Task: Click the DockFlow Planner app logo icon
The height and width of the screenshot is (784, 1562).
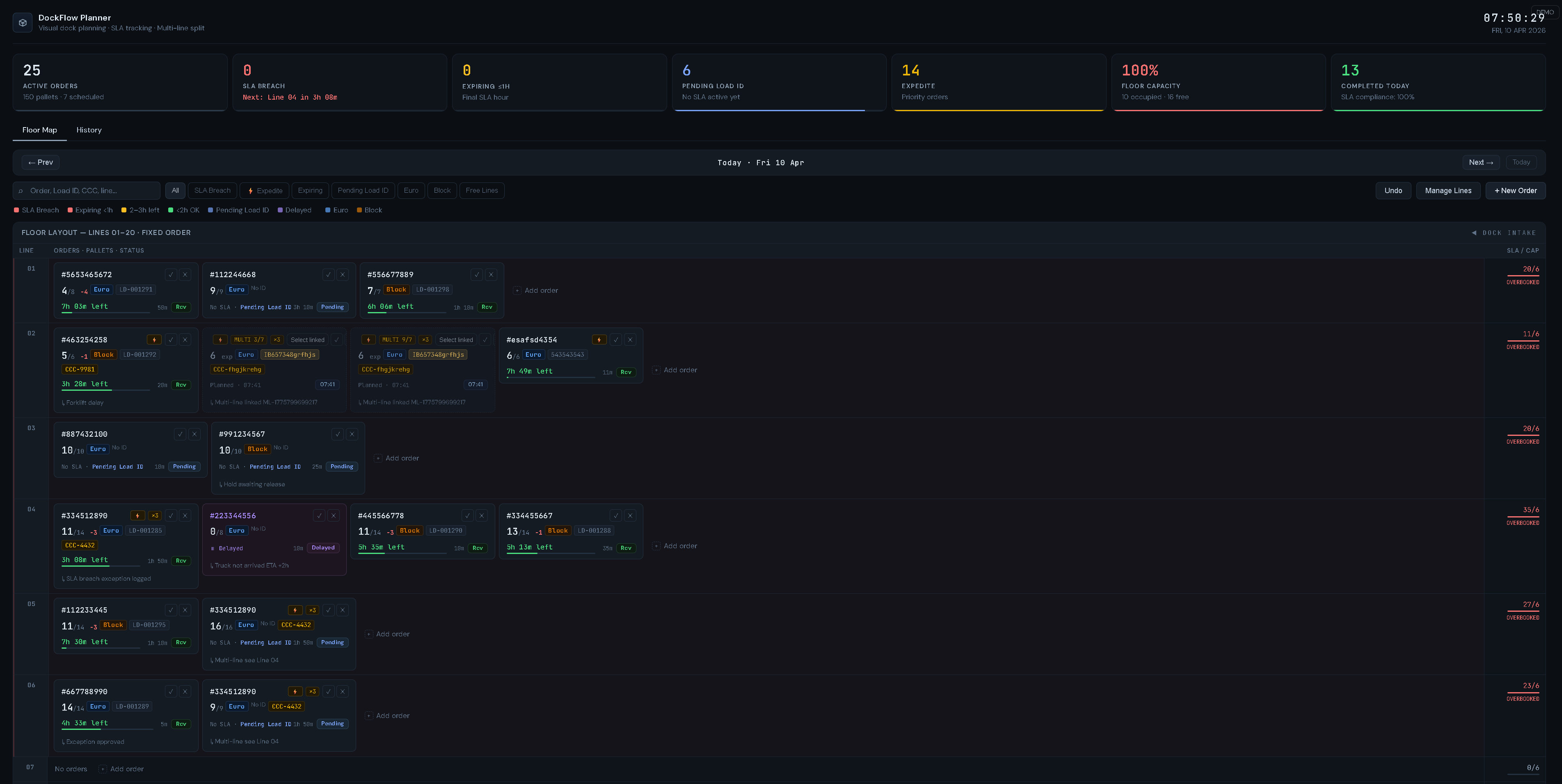Action: [23, 23]
